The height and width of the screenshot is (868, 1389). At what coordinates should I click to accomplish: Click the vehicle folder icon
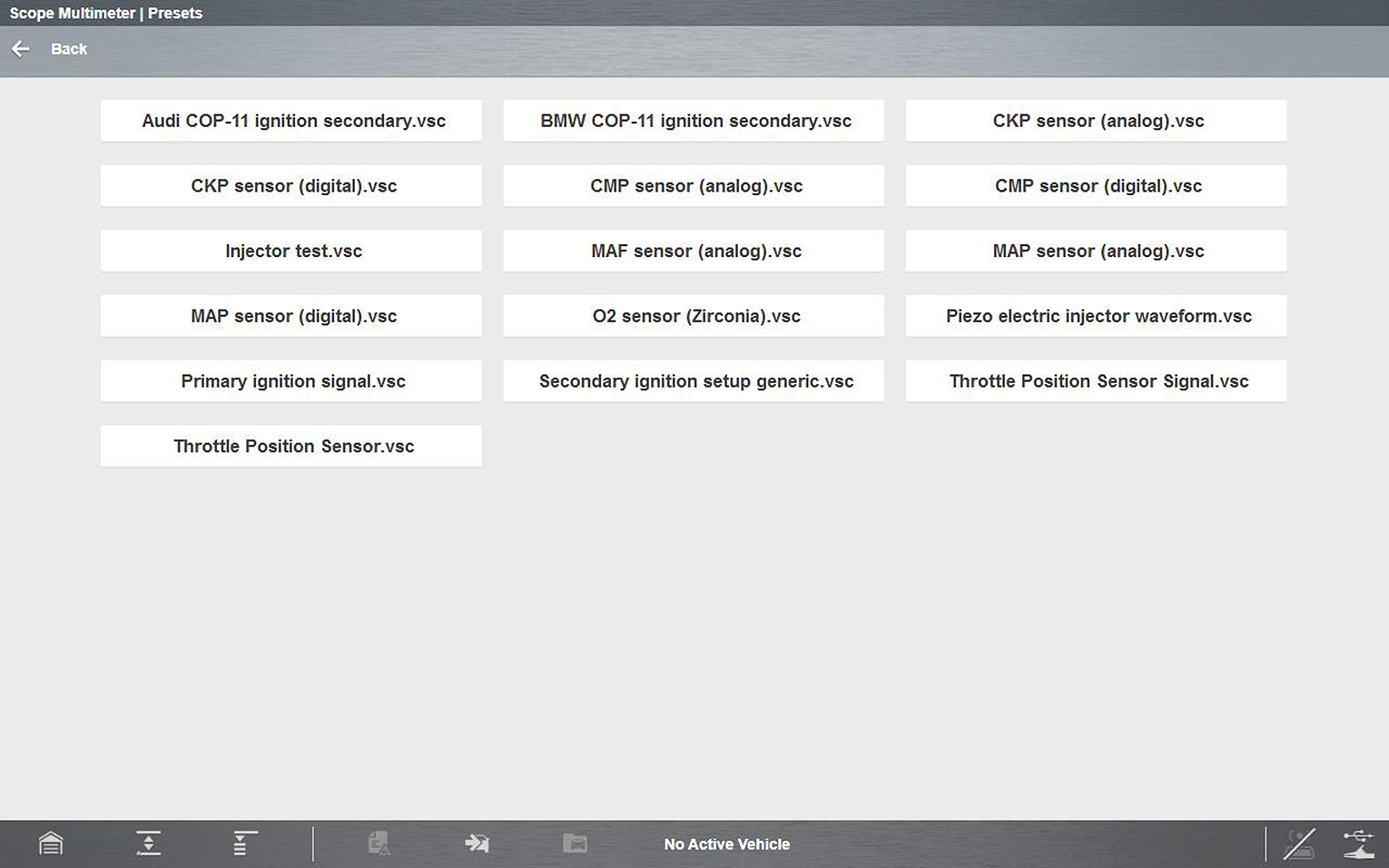click(x=575, y=843)
